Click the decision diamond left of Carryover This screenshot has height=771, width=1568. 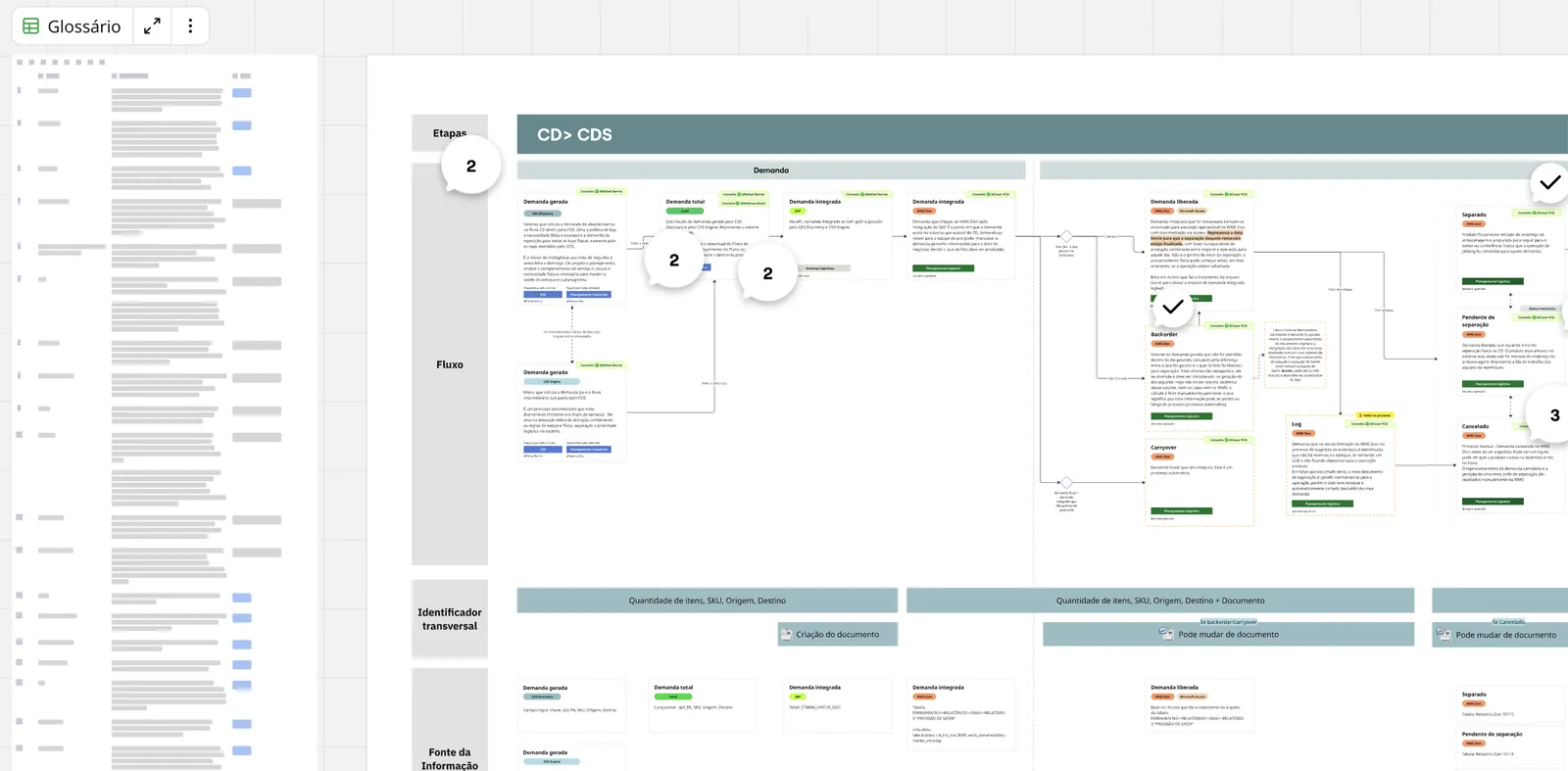1066,482
